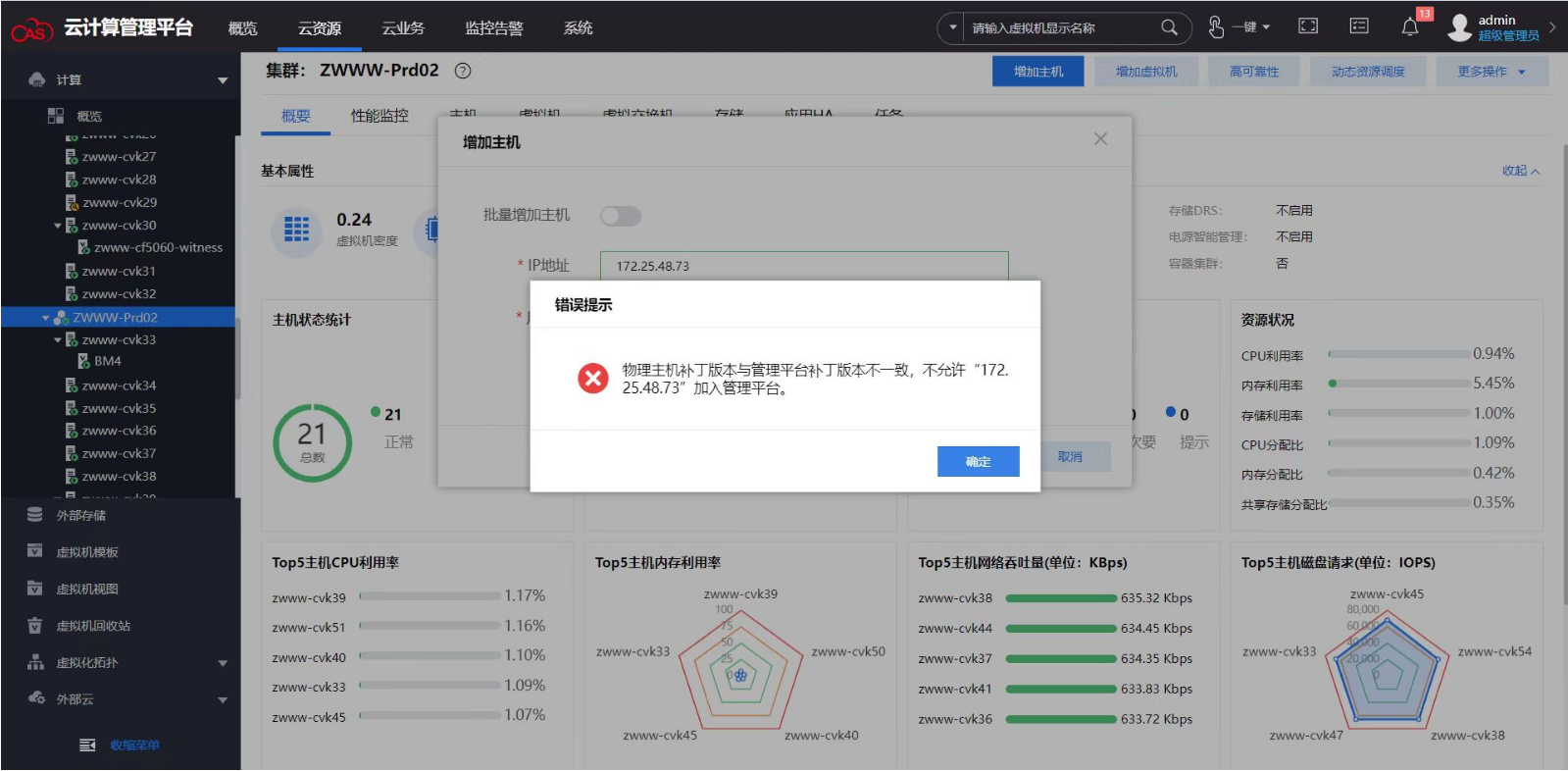The height and width of the screenshot is (771, 1568).
Task: Click the 高可靠性 button
Action: pos(1254,72)
